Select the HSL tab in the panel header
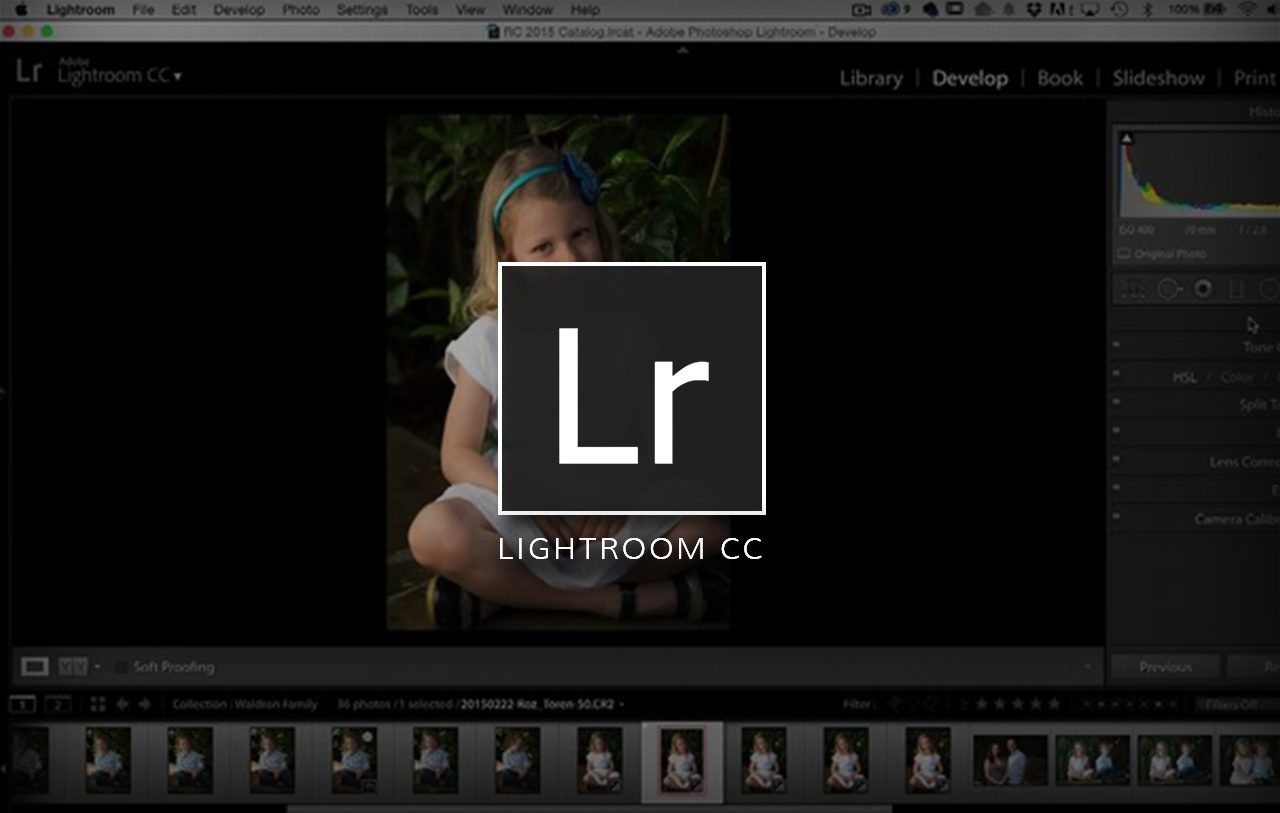This screenshot has height=813, width=1280. 1185,377
